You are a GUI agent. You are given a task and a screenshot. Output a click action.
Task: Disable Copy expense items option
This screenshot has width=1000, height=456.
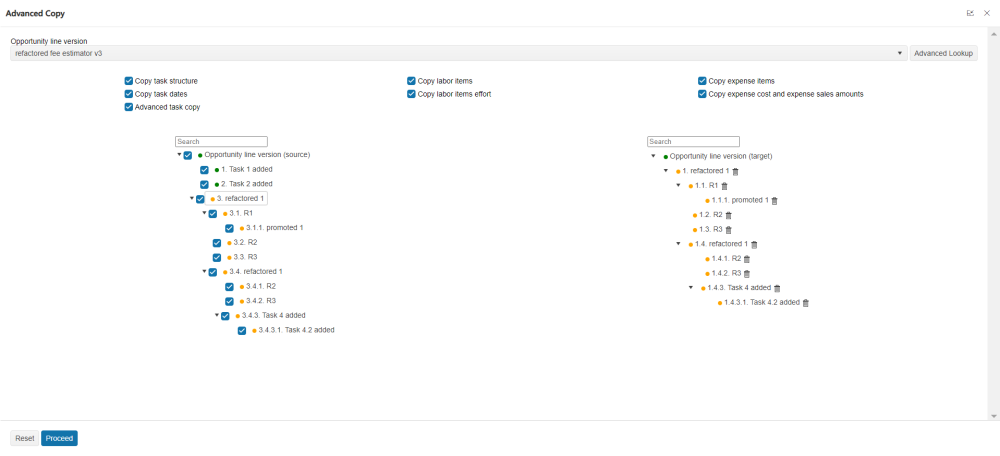(x=703, y=81)
